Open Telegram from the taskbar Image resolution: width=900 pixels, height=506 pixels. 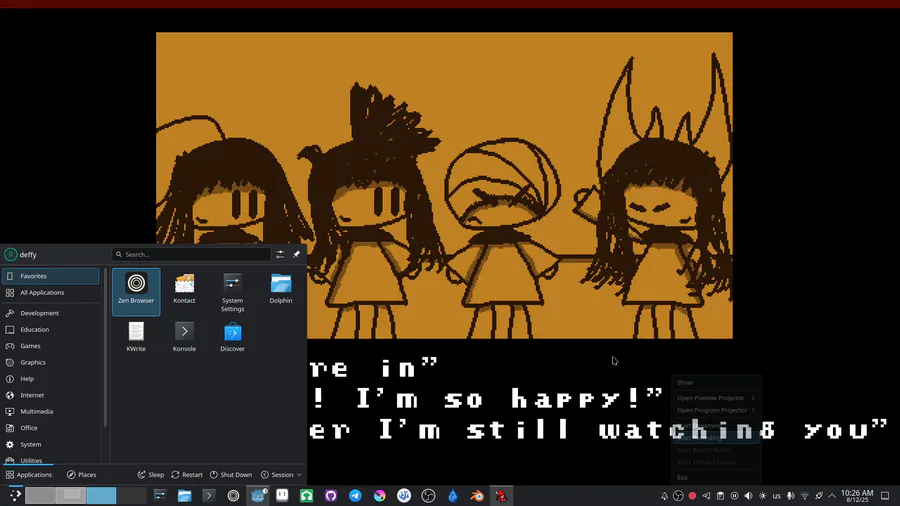click(x=355, y=495)
